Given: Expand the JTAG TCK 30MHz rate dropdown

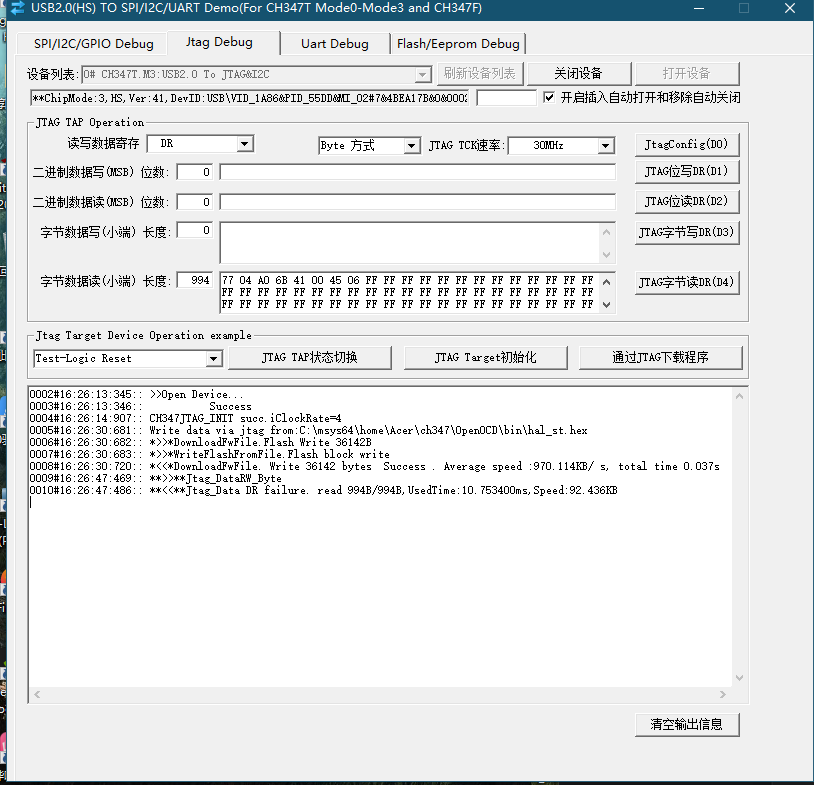Looking at the screenshot, I should [x=605, y=145].
